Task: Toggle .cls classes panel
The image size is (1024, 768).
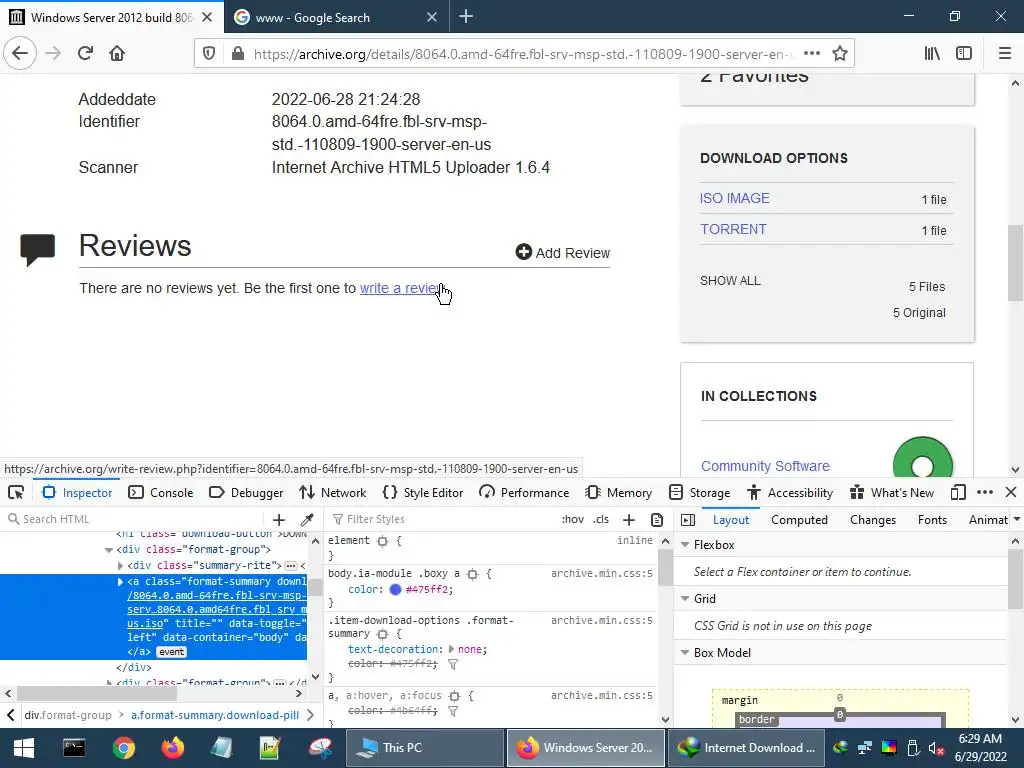Action: click(601, 519)
